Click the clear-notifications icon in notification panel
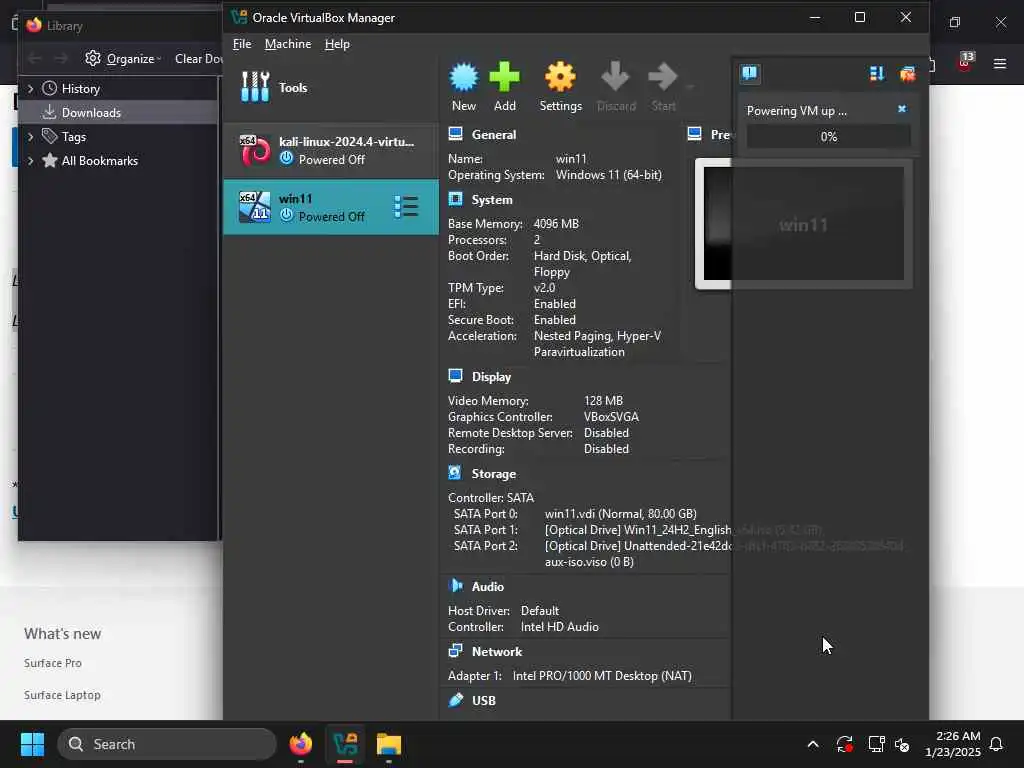This screenshot has height=768, width=1024. tap(907, 74)
